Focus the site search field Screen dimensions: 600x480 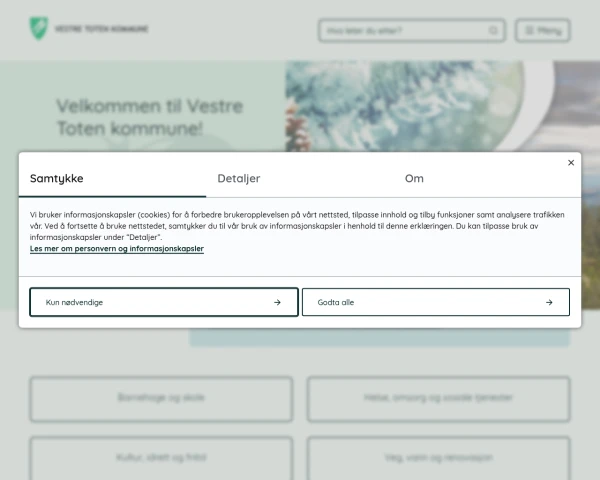tap(412, 30)
